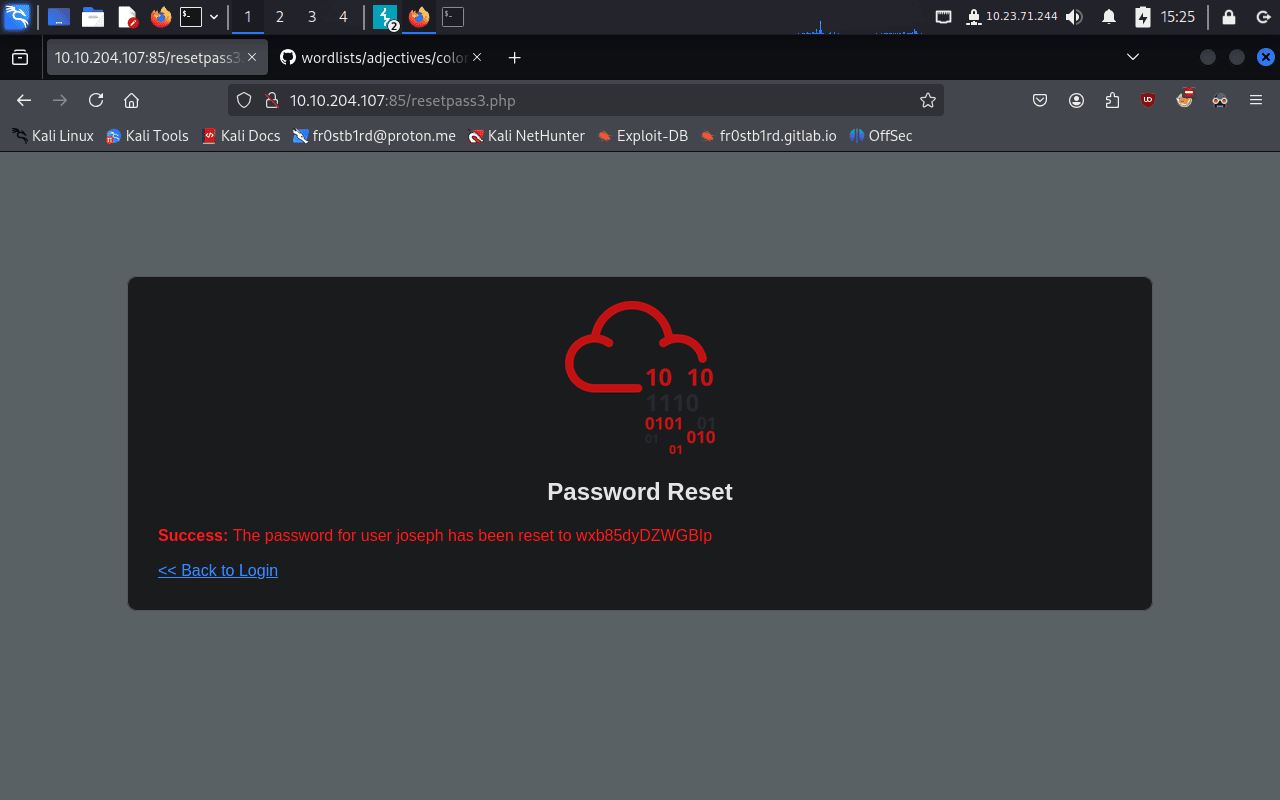The height and width of the screenshot is (800, 1280).
Task: Click the shield tracking protection icon
Action: pos(245,100)
